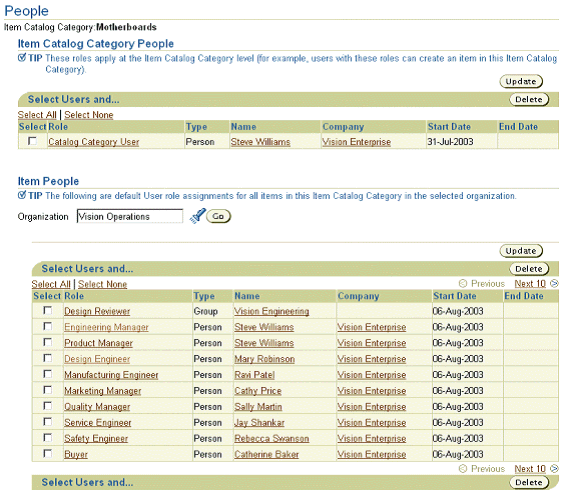Select the Buyer row checkbox
Viewport: 564px width, 495px height.
(x=47, y=453)
